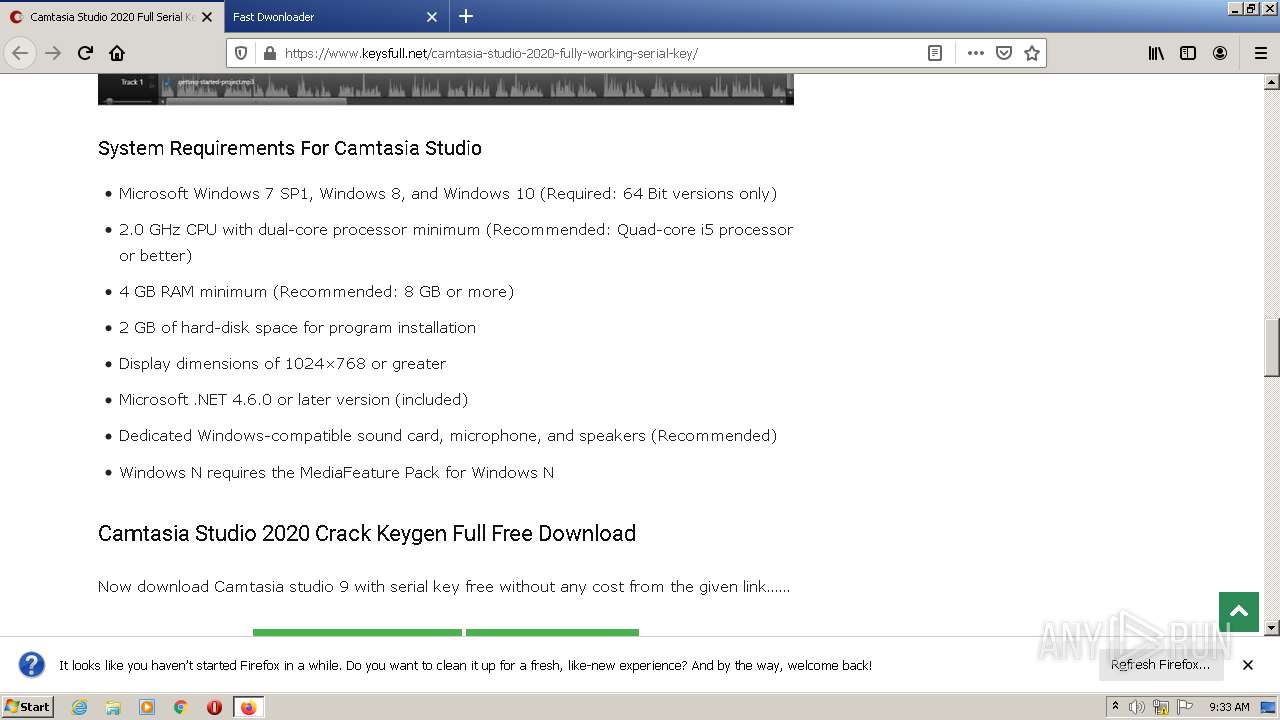Click scrollbar down arrow
The image size is (1280, 720).
pyautogui.click(x=1272, y=628)
